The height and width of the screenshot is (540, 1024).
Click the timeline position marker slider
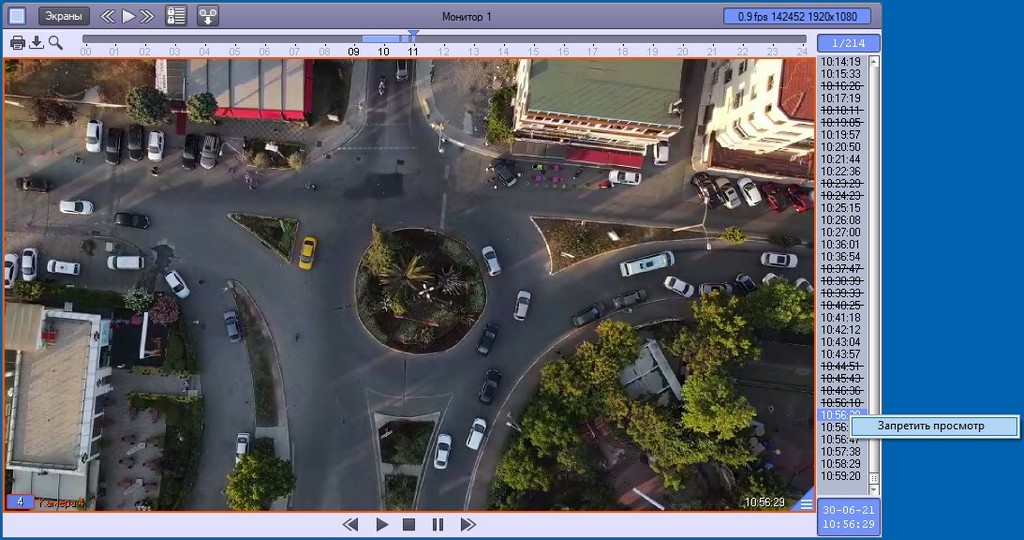(412, 37)
